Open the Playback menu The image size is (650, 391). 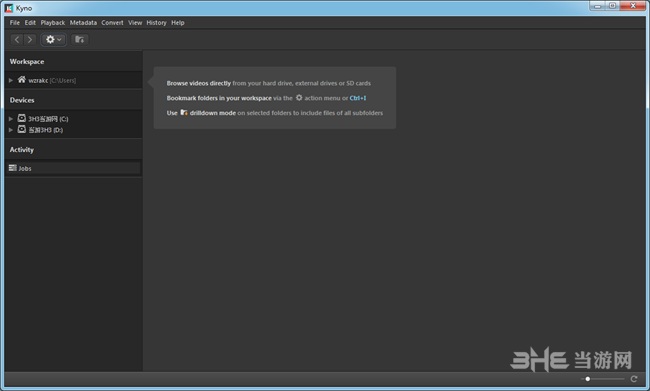[53, 23]
